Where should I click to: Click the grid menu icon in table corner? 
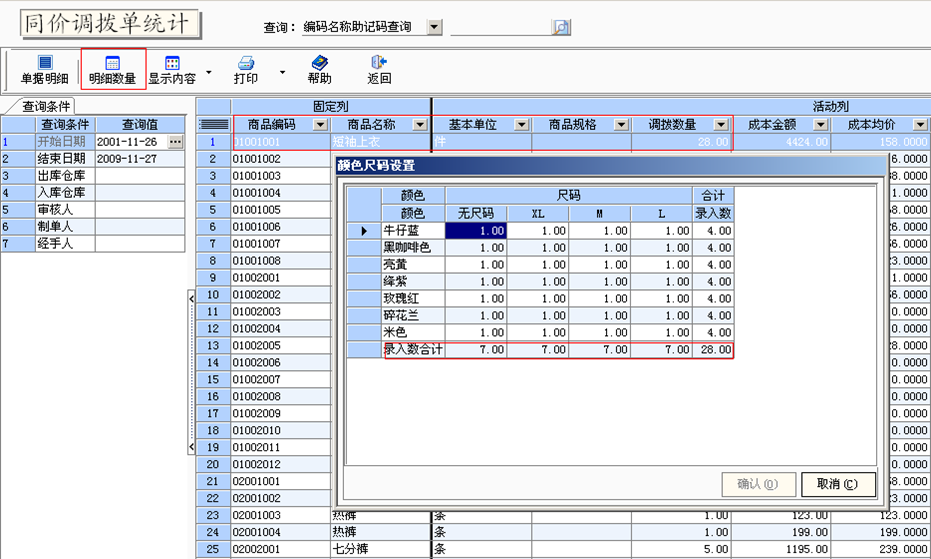coord(213,125)
